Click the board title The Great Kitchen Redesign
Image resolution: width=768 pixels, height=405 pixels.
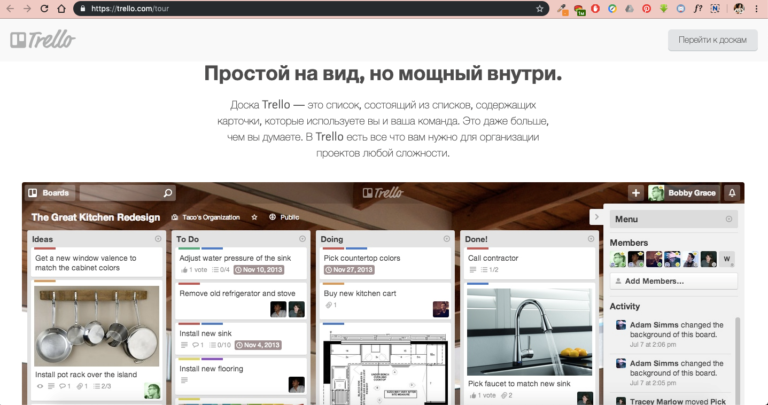[x=96, y=217]
